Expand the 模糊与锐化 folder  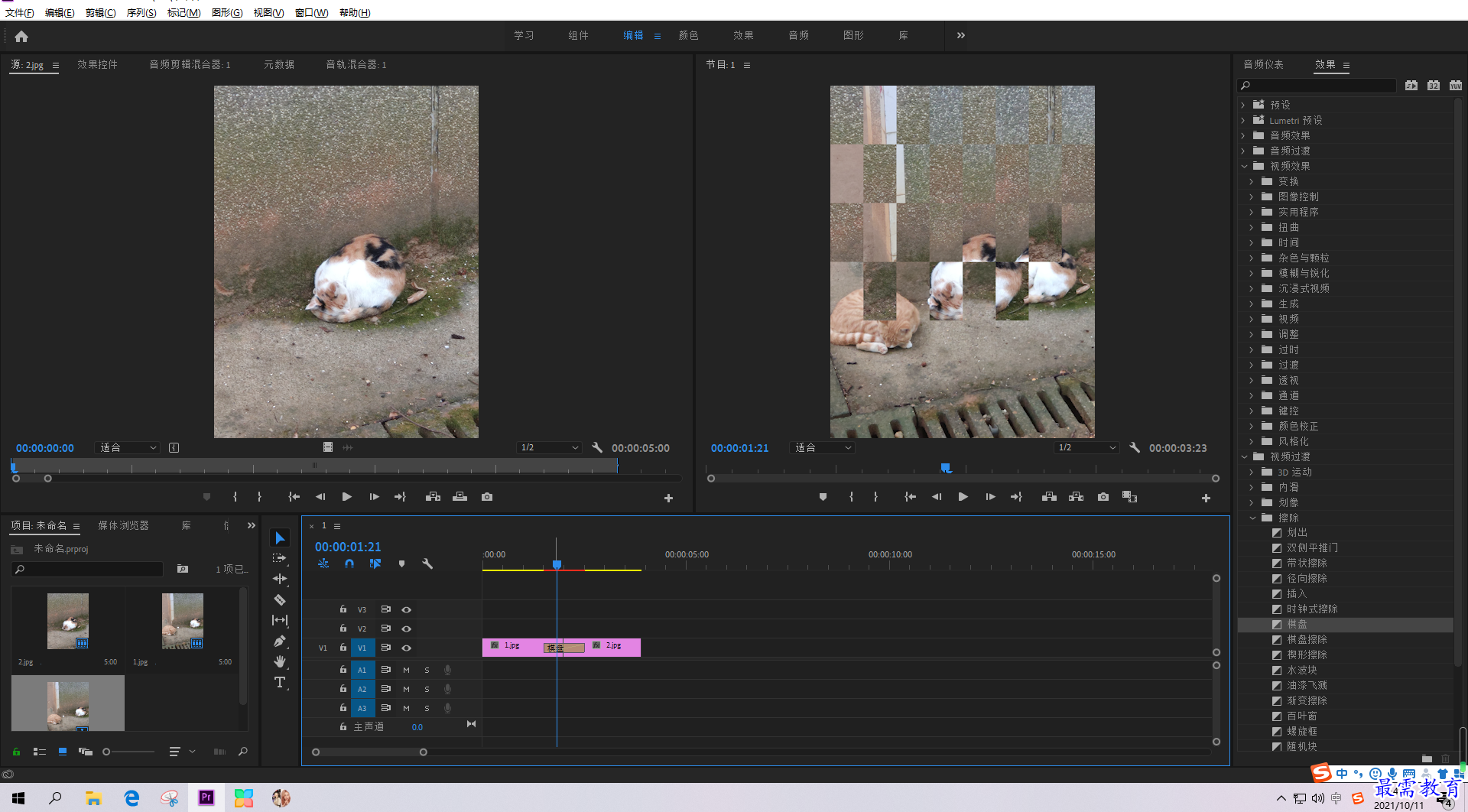tap(1252, 273)
